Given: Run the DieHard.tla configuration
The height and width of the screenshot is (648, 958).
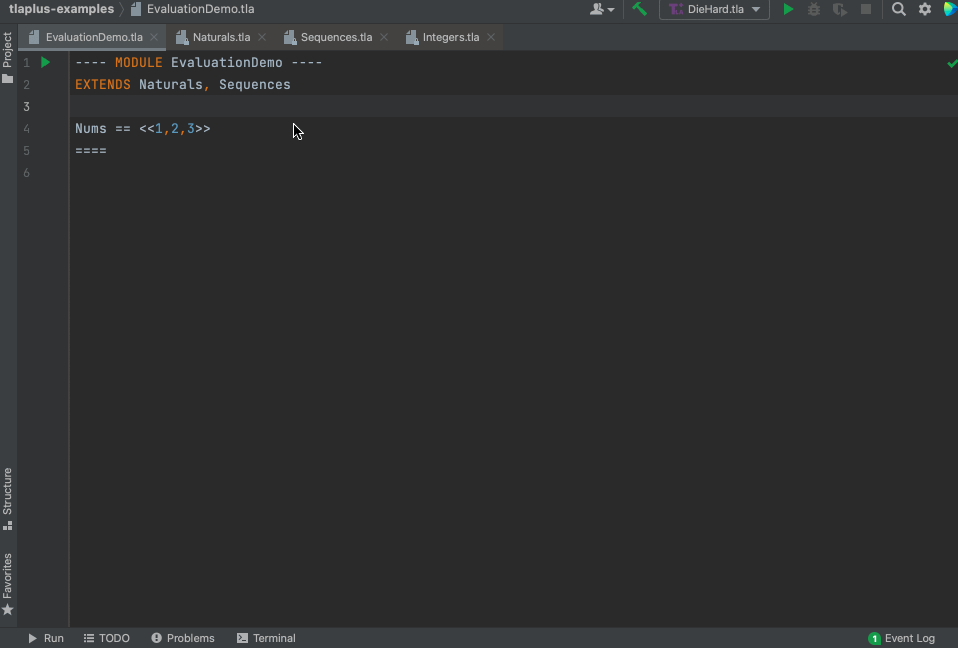Looking at the screenshot, I should click(x=788, y=9).
